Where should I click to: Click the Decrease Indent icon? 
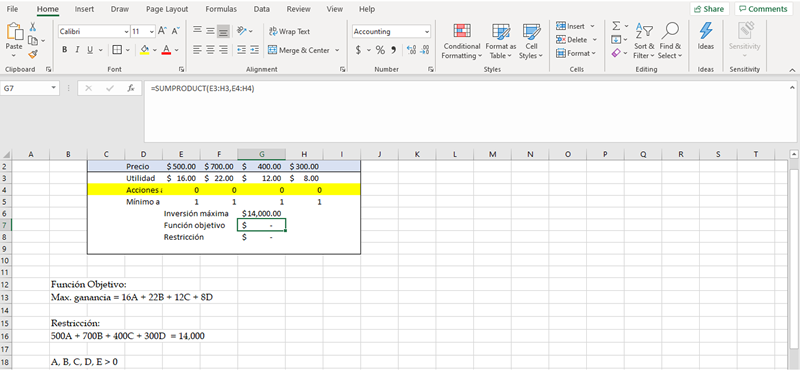[x=241, y=50]
